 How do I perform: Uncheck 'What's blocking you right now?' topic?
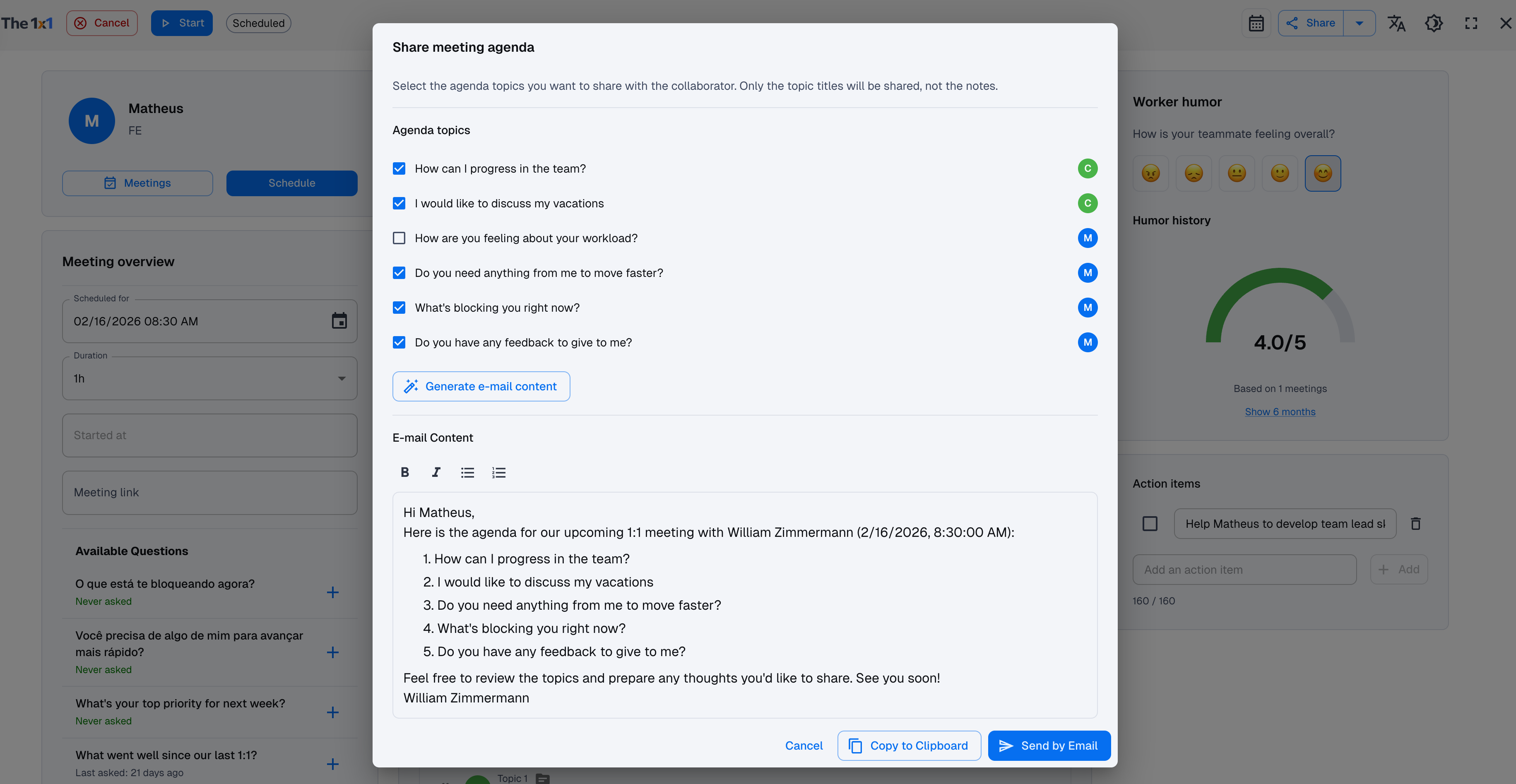pos(399,307)
